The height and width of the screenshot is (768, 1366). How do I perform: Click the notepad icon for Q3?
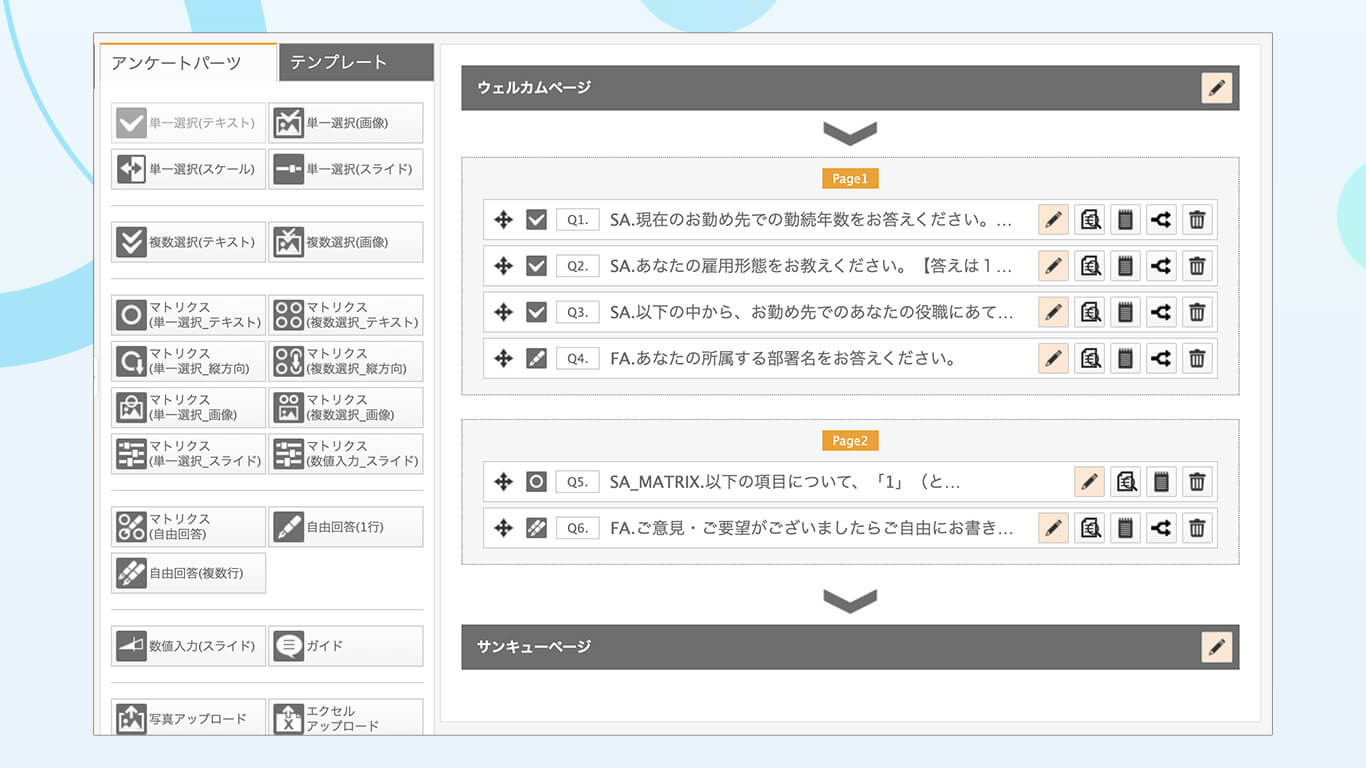pyautogui.click(x=1125, y=312)
